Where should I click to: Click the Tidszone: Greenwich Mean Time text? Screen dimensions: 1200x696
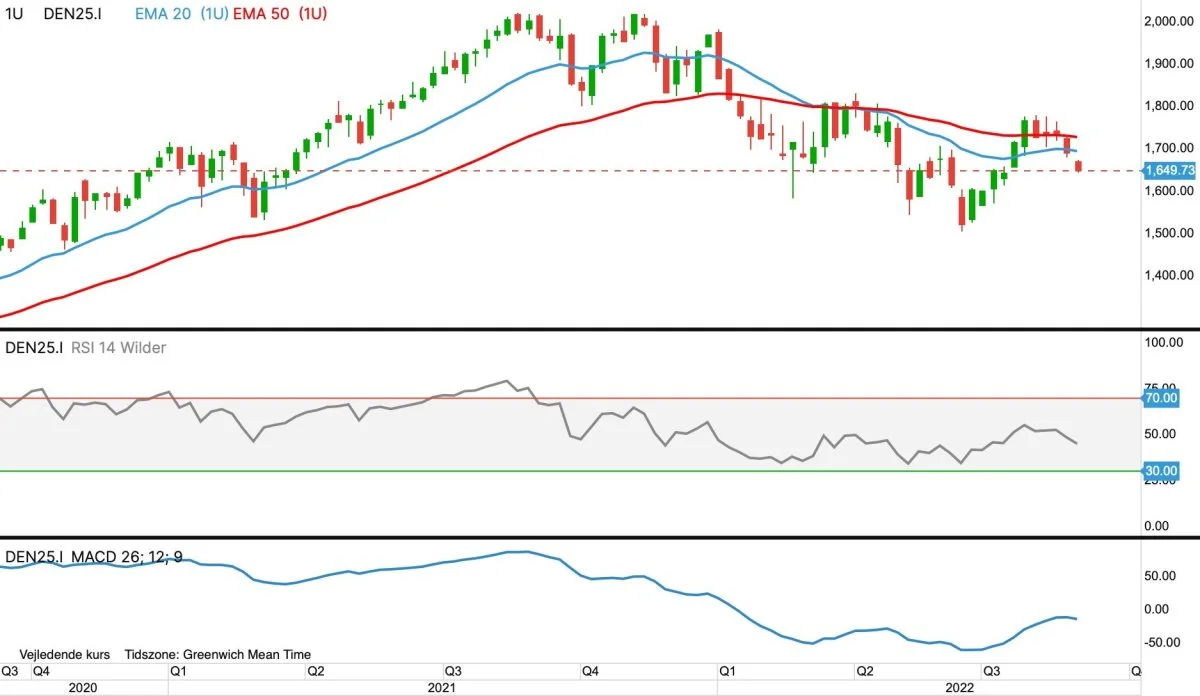[217, 654]
